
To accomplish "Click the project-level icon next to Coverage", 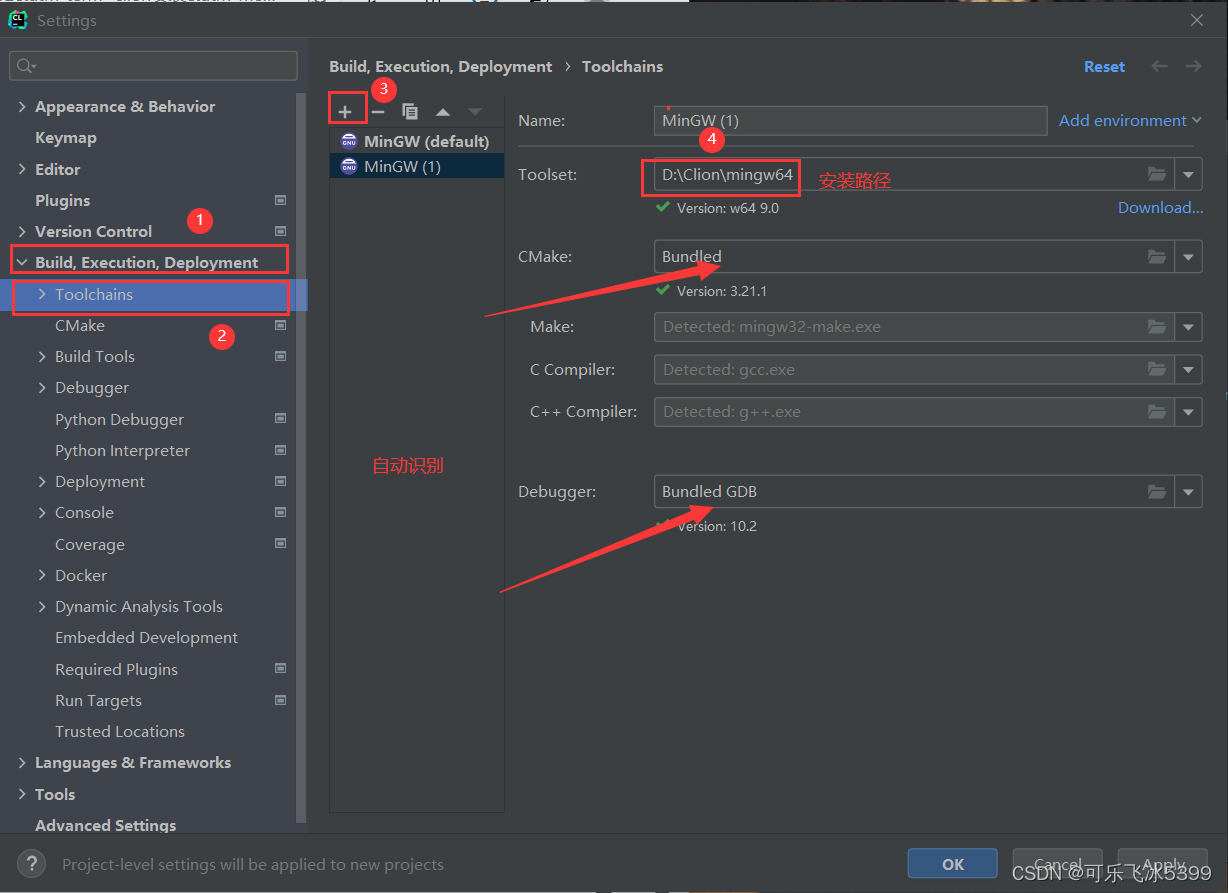I will pyautogui.click(x=280, y=544).
